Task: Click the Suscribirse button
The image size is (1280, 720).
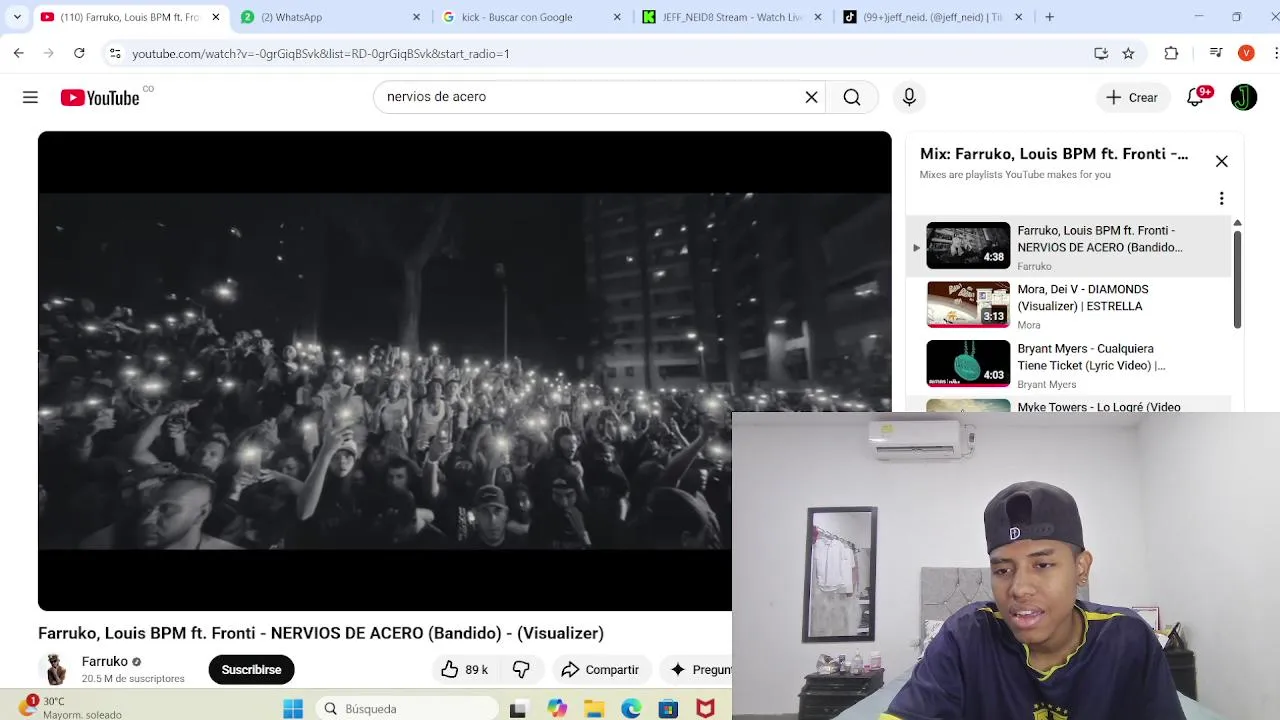Action: (251, 669)
